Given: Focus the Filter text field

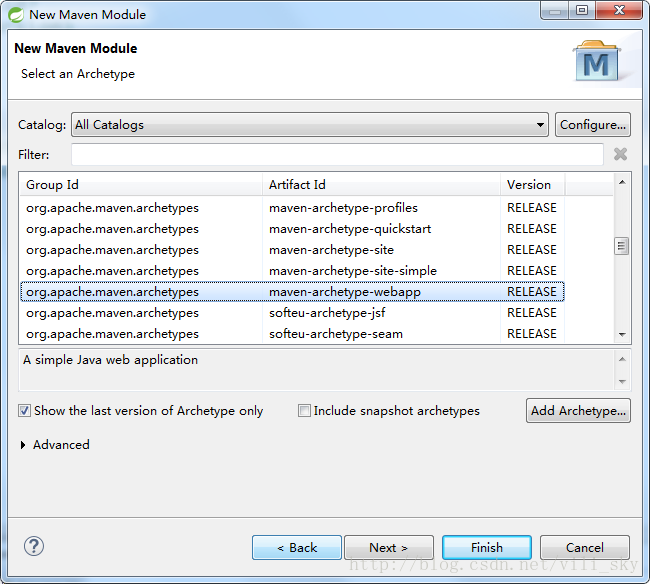Looking at the screenshot, I should pos(337,155).
